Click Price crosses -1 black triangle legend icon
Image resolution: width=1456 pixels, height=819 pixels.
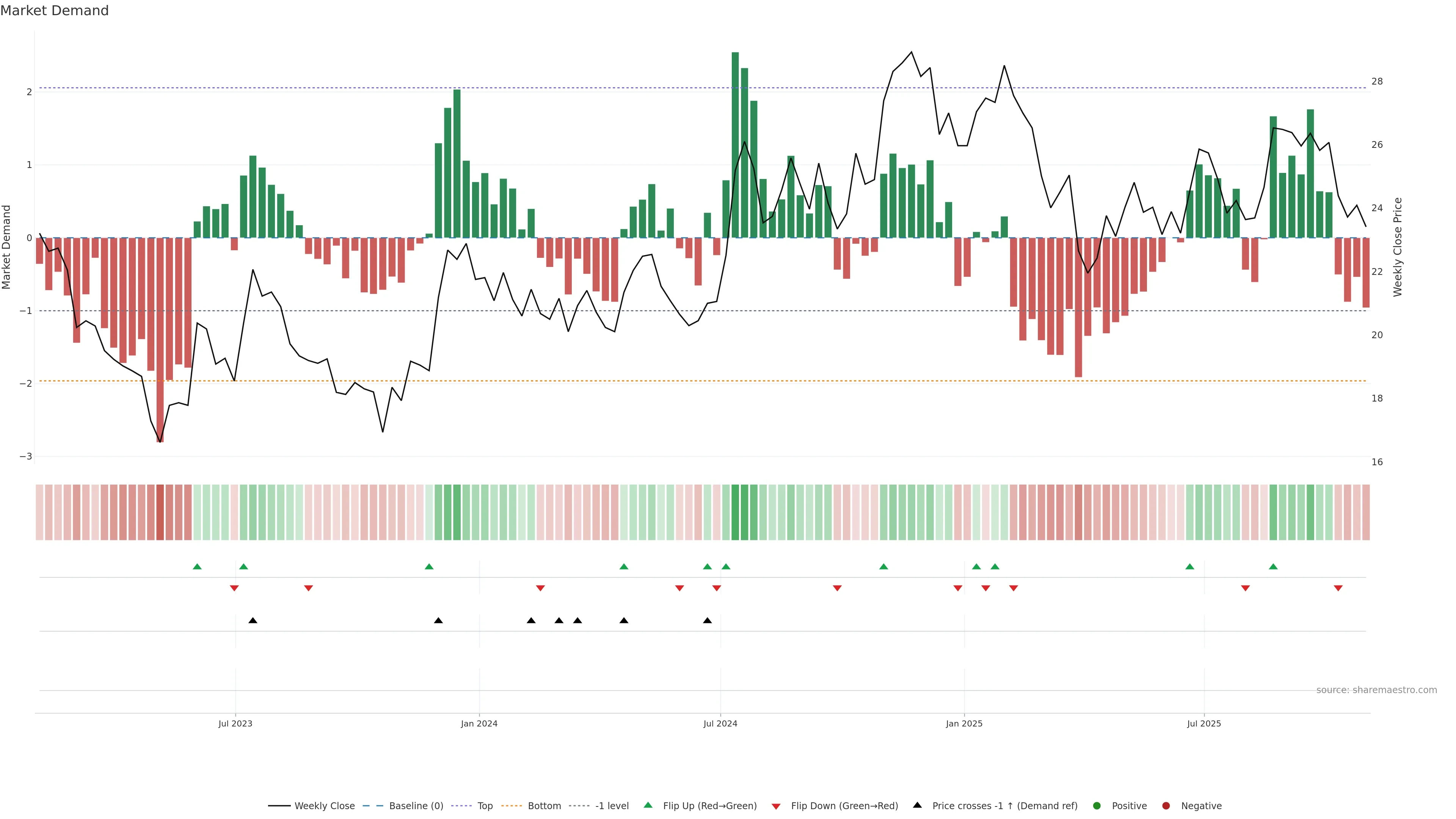(917, 805)
